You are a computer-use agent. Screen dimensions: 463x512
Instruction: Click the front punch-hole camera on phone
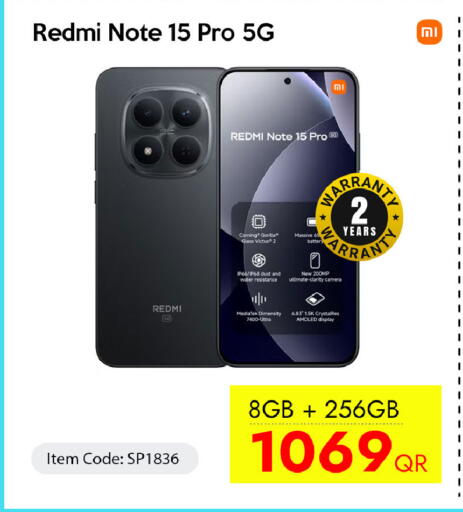click(287, 81)
